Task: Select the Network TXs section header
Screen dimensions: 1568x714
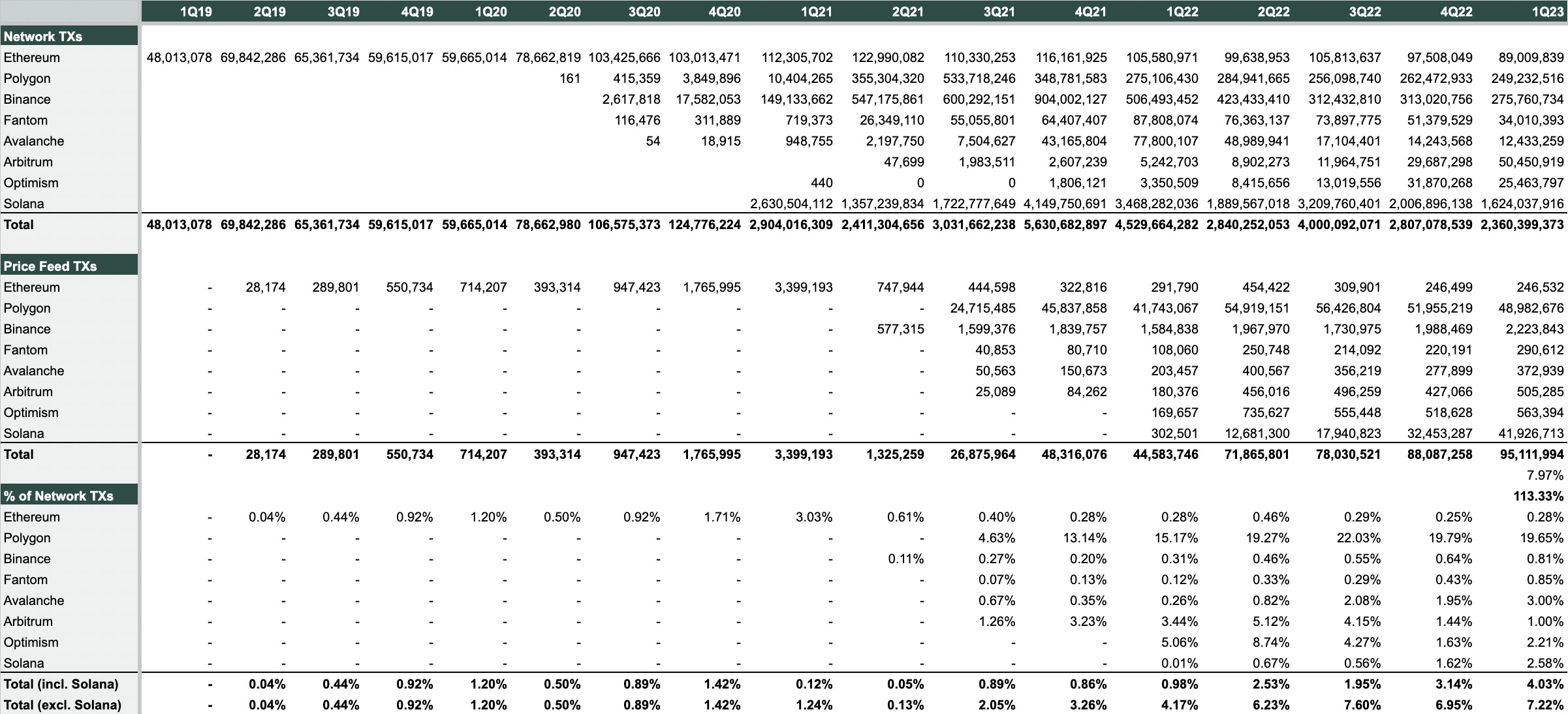Action: (x=69, y=36)
